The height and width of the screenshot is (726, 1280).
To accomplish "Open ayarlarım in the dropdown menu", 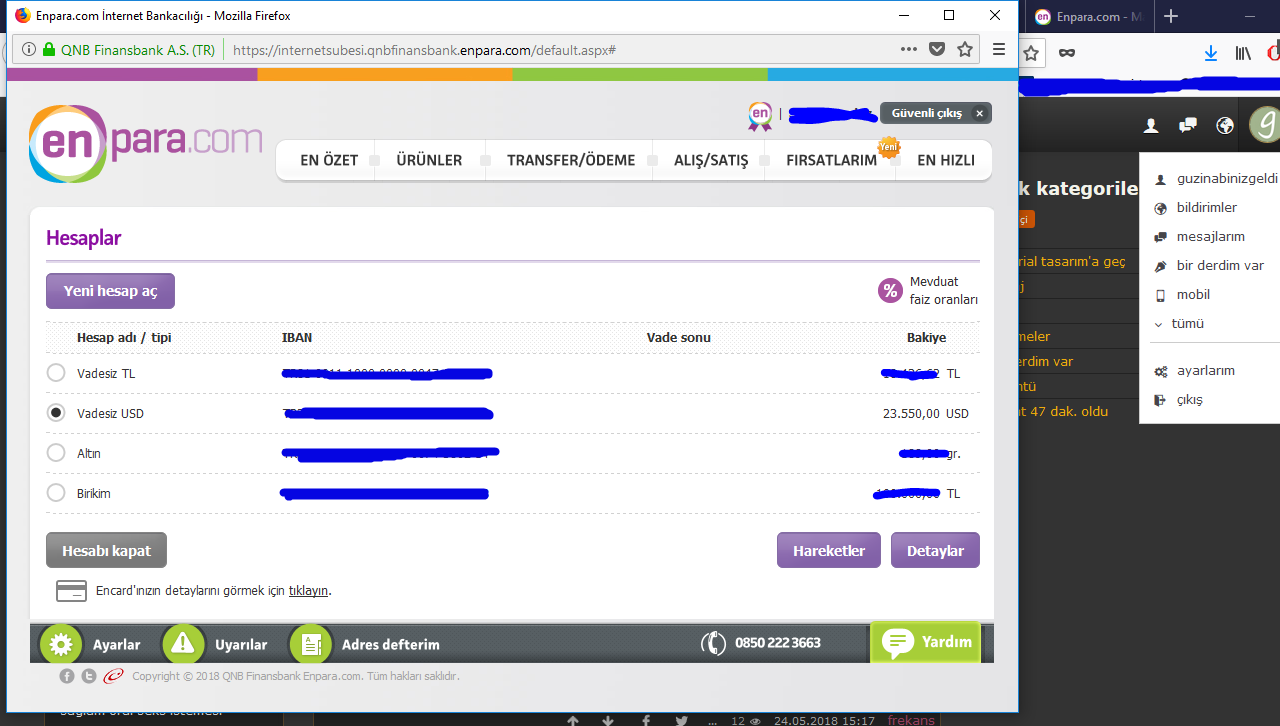I will pyautogui.click(x=1205, y=371).
